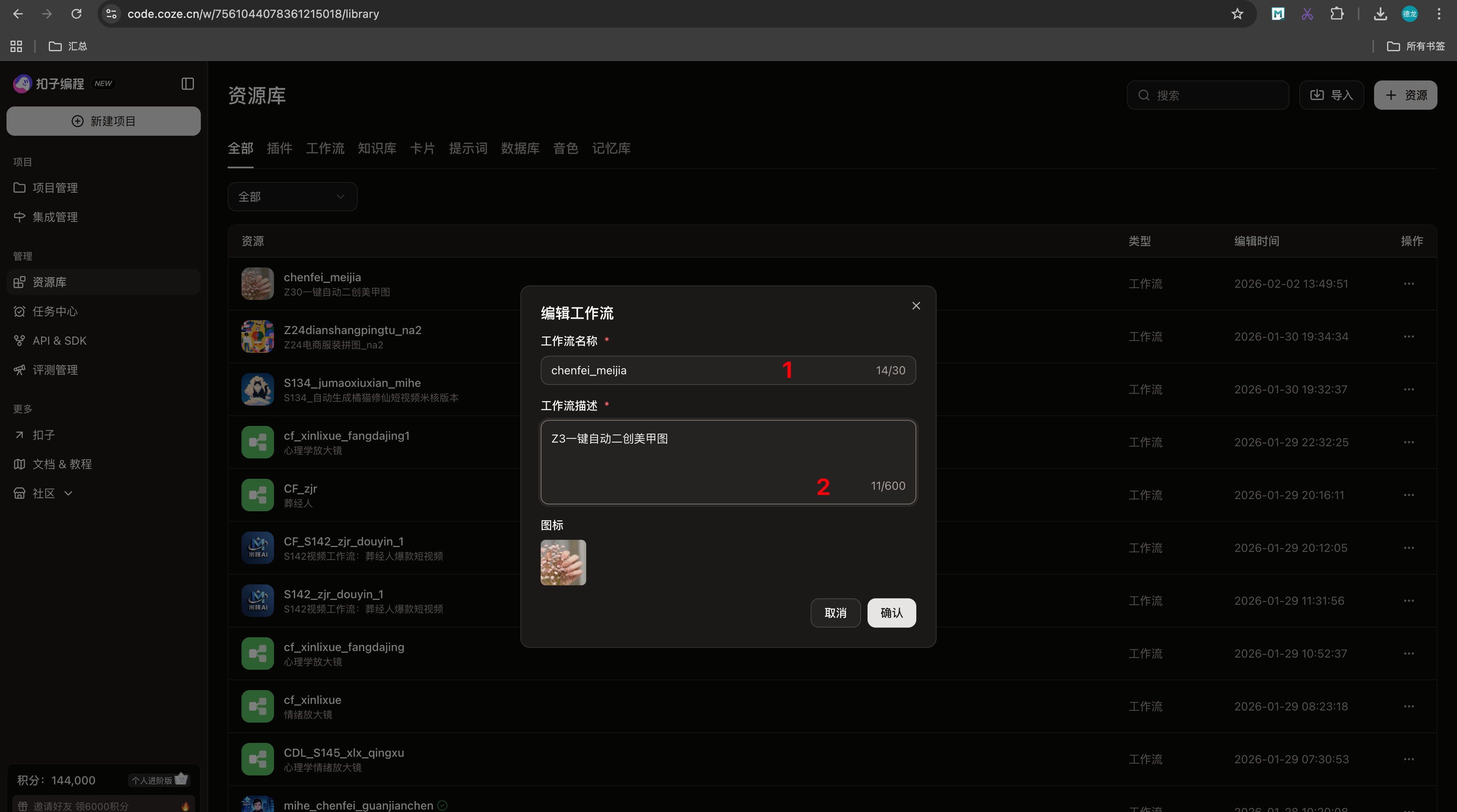Open API & SDK sidebar item
This screenshot has height=812, width=1457.
tap(59, 341)
